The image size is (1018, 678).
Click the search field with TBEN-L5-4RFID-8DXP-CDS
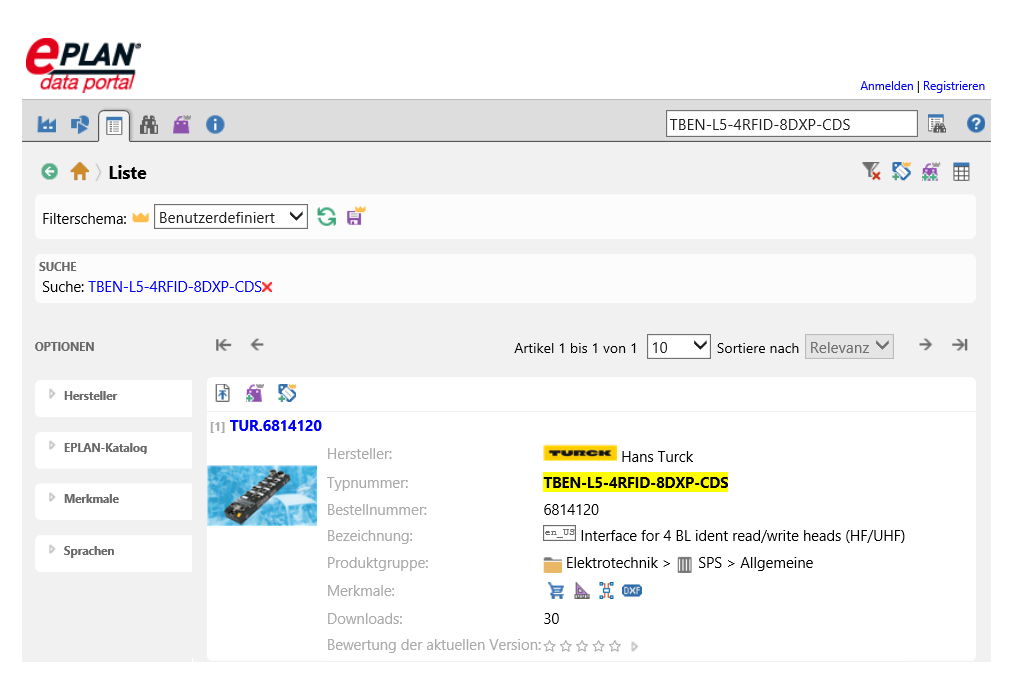[x=791, y=123]
